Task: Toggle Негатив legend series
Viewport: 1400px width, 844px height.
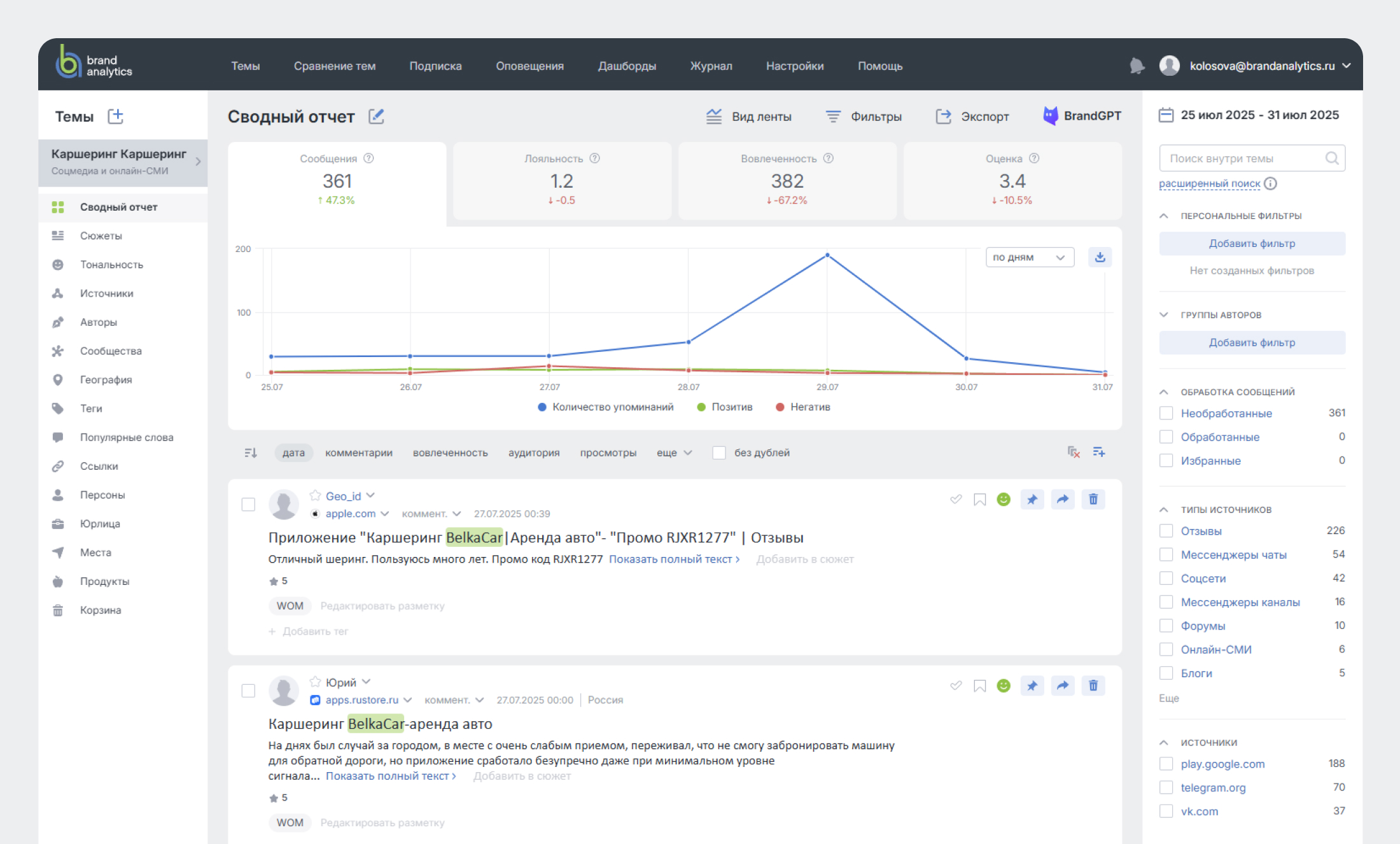Action: [x=803, y=407]
